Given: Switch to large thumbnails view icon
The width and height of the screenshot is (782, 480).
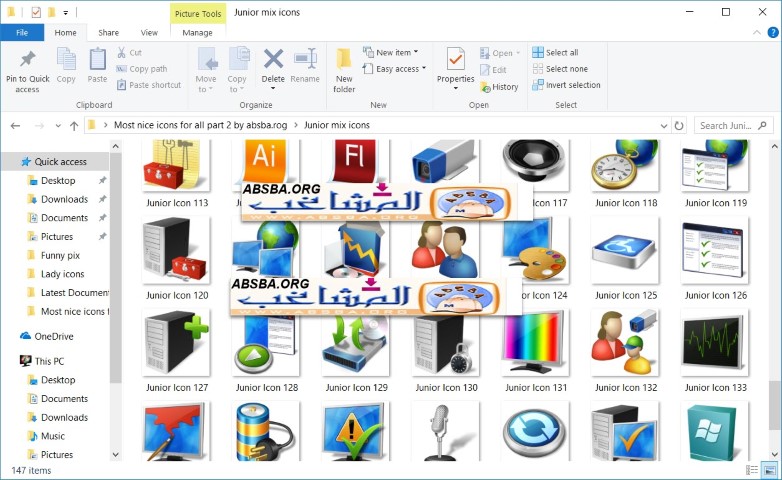Looking at the screenshot, I should 770,470.
